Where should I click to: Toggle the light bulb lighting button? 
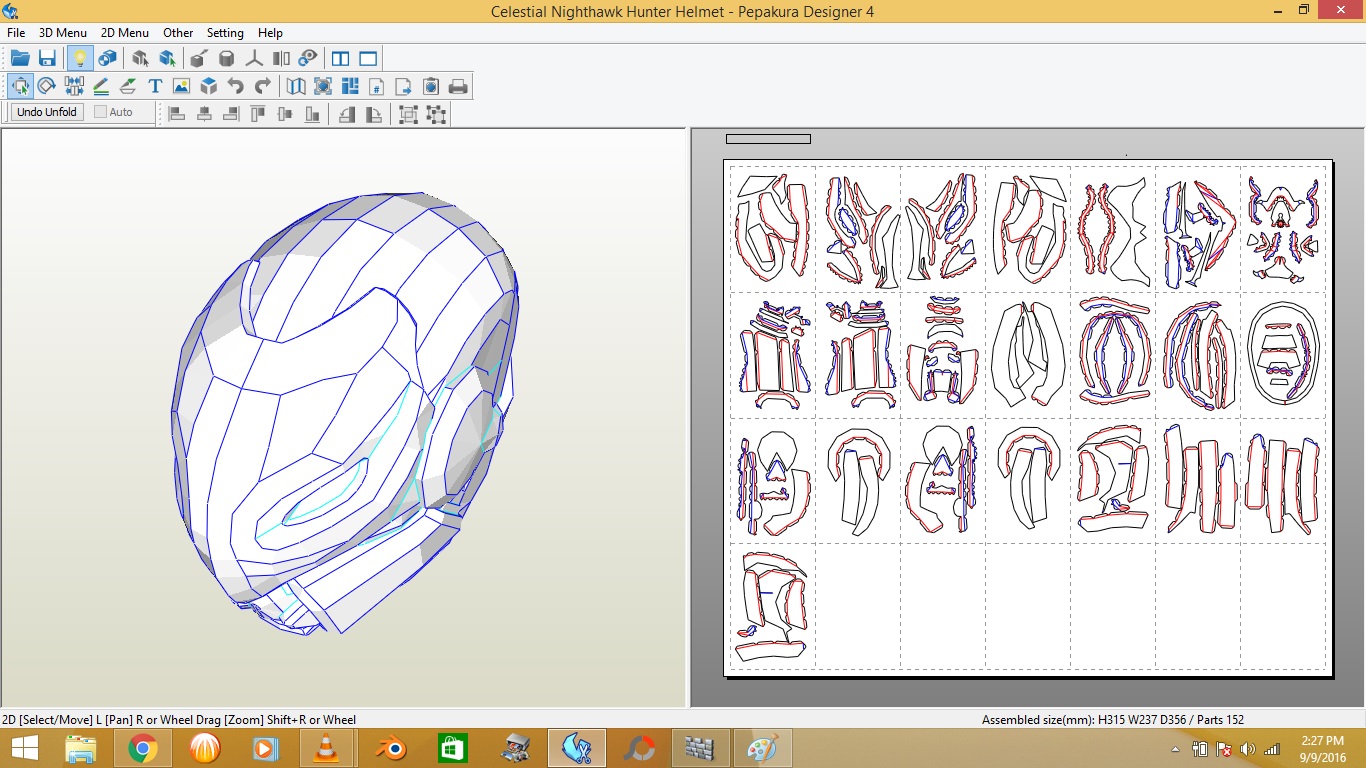79,59
